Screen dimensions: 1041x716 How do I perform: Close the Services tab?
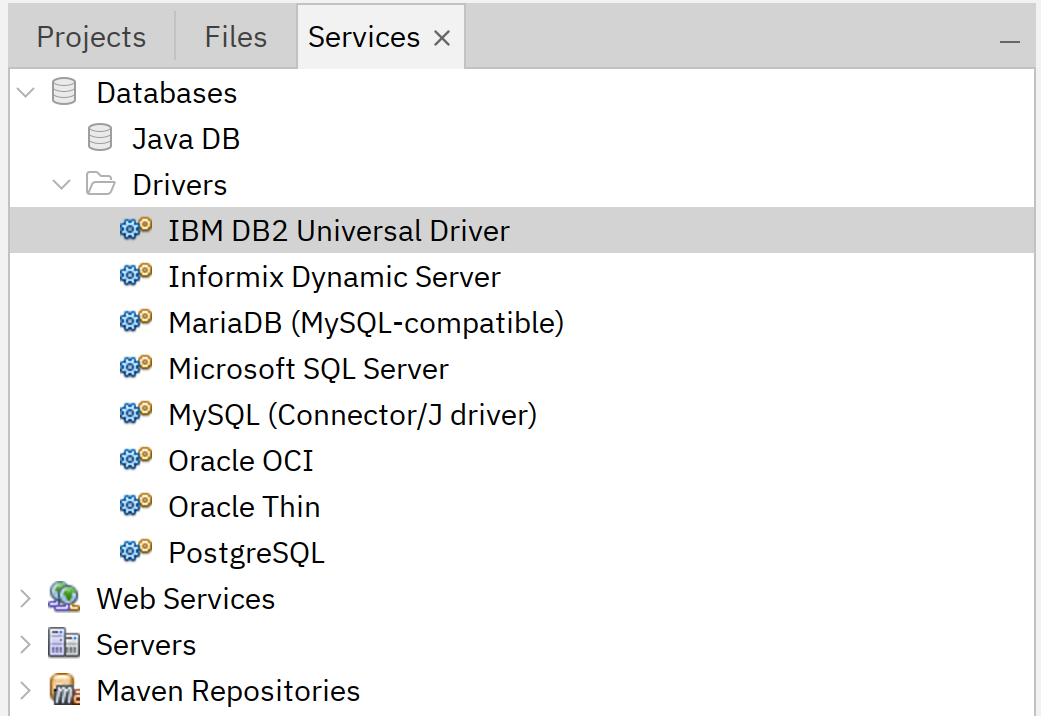coord(442,39)
